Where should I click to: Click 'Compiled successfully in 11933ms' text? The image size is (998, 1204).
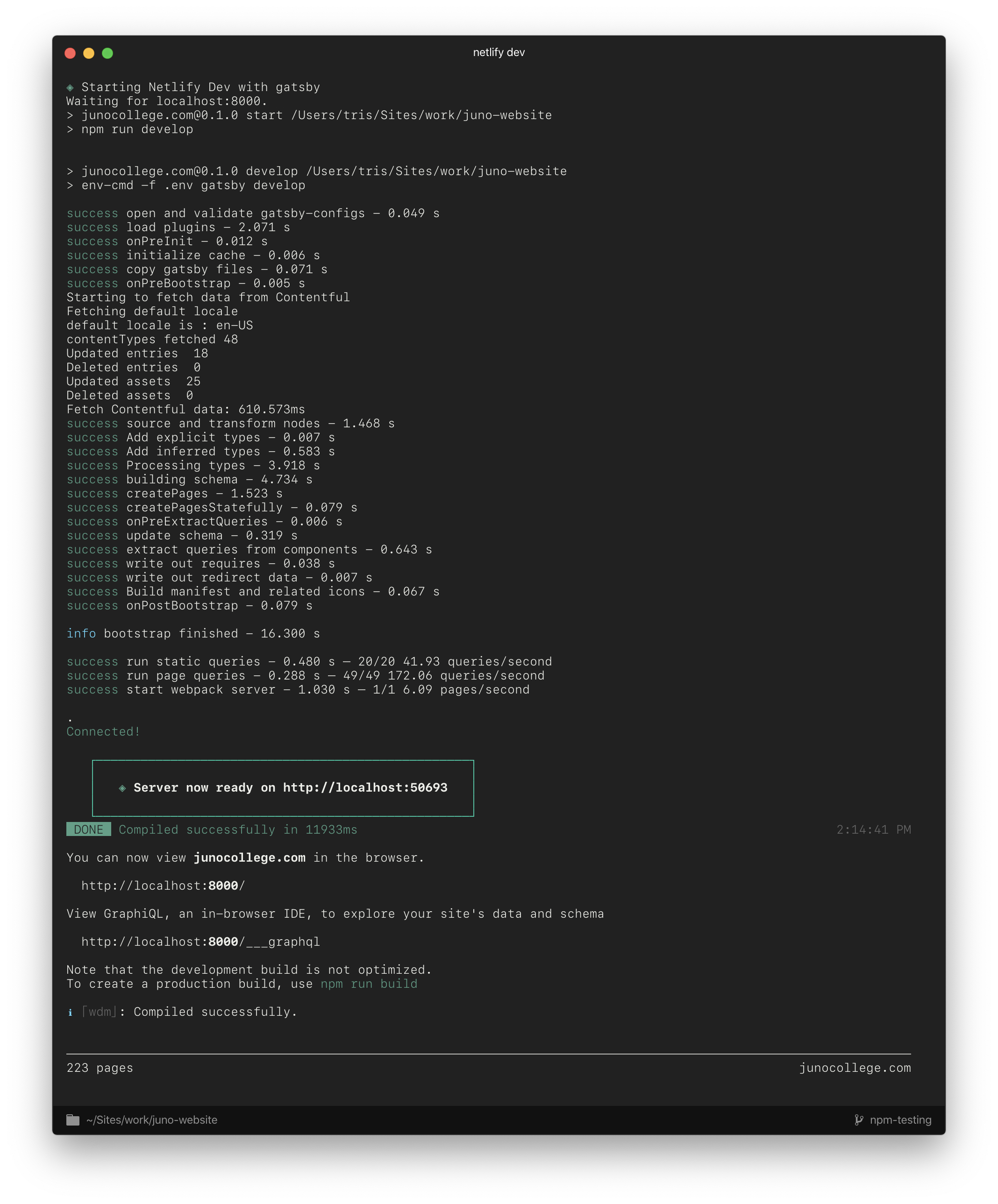point(238,829)
